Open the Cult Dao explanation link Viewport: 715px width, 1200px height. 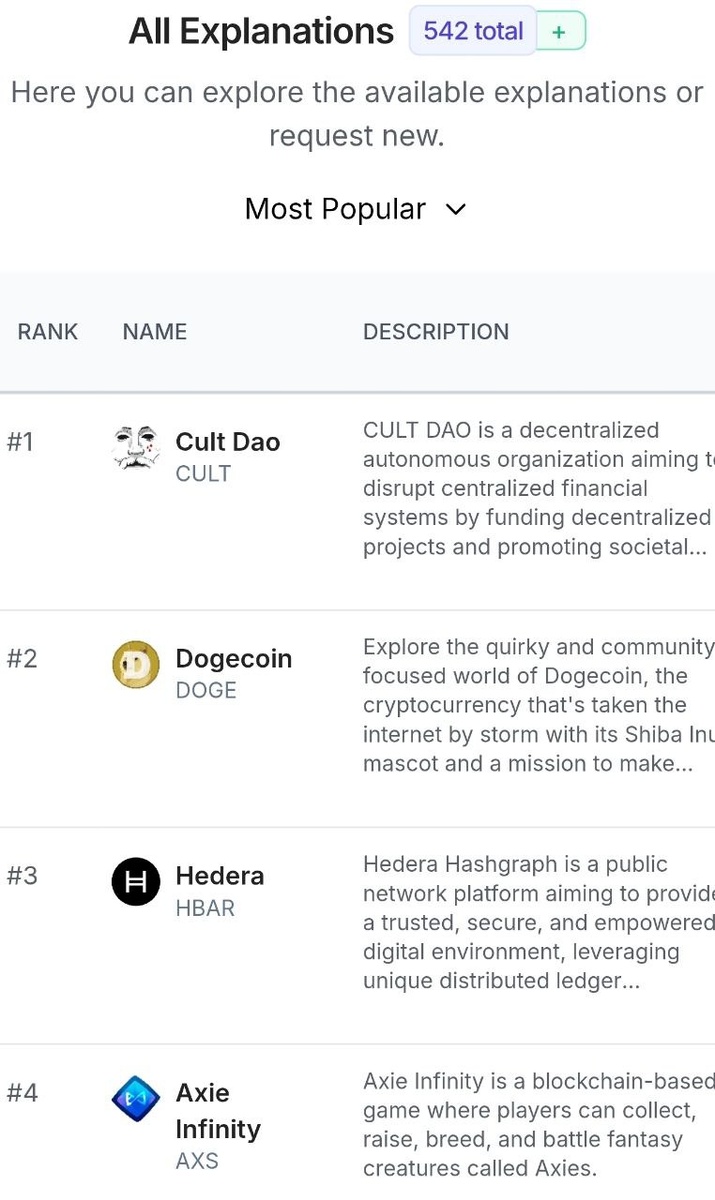[227, 442]
